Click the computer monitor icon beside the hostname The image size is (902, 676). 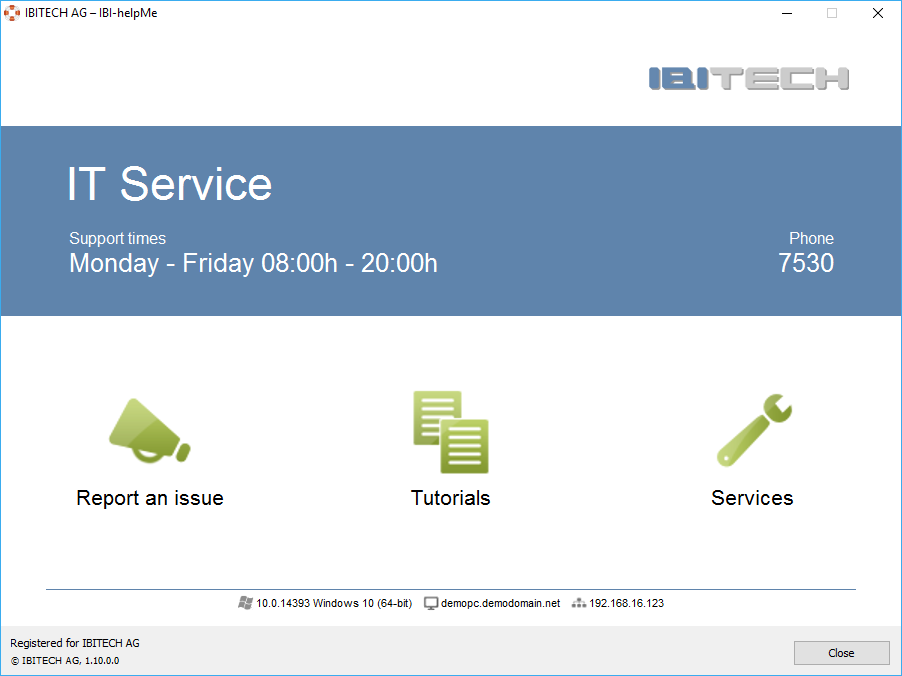pos(431,603)
